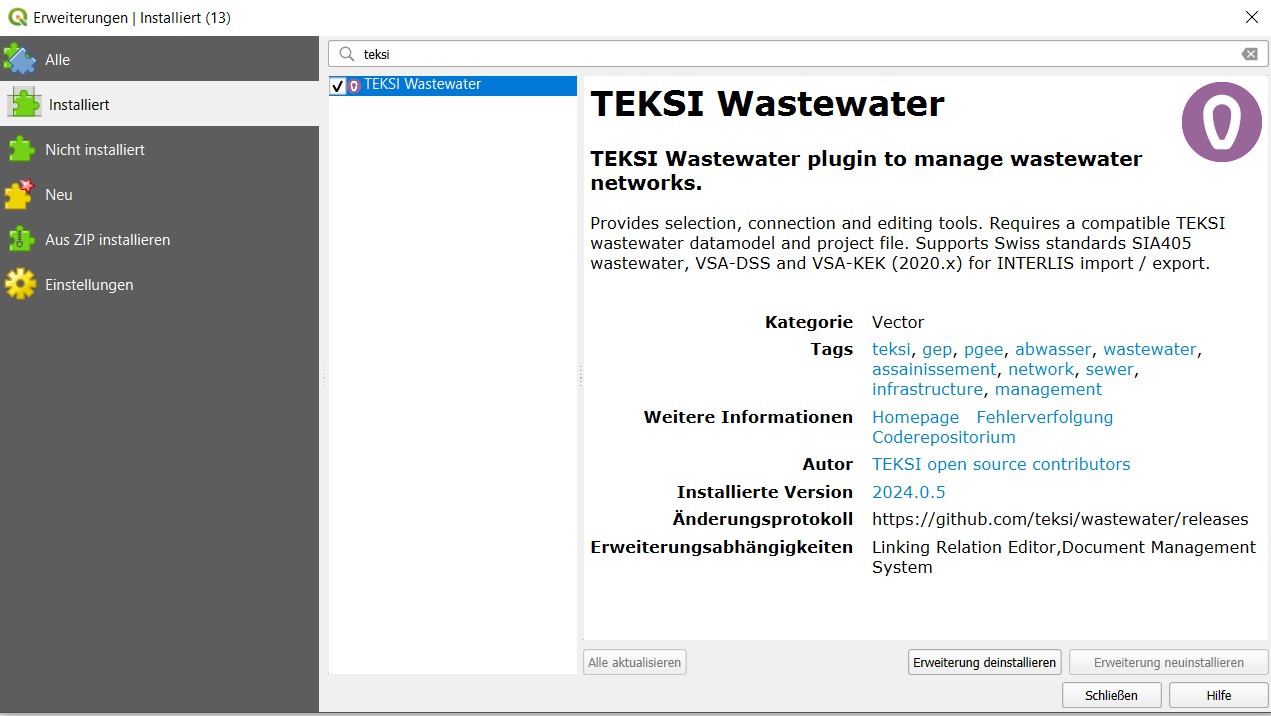The width and height of the screenshot is (1271, 716).
Task: Click the assainissement tag link
Action: (934, 369)
